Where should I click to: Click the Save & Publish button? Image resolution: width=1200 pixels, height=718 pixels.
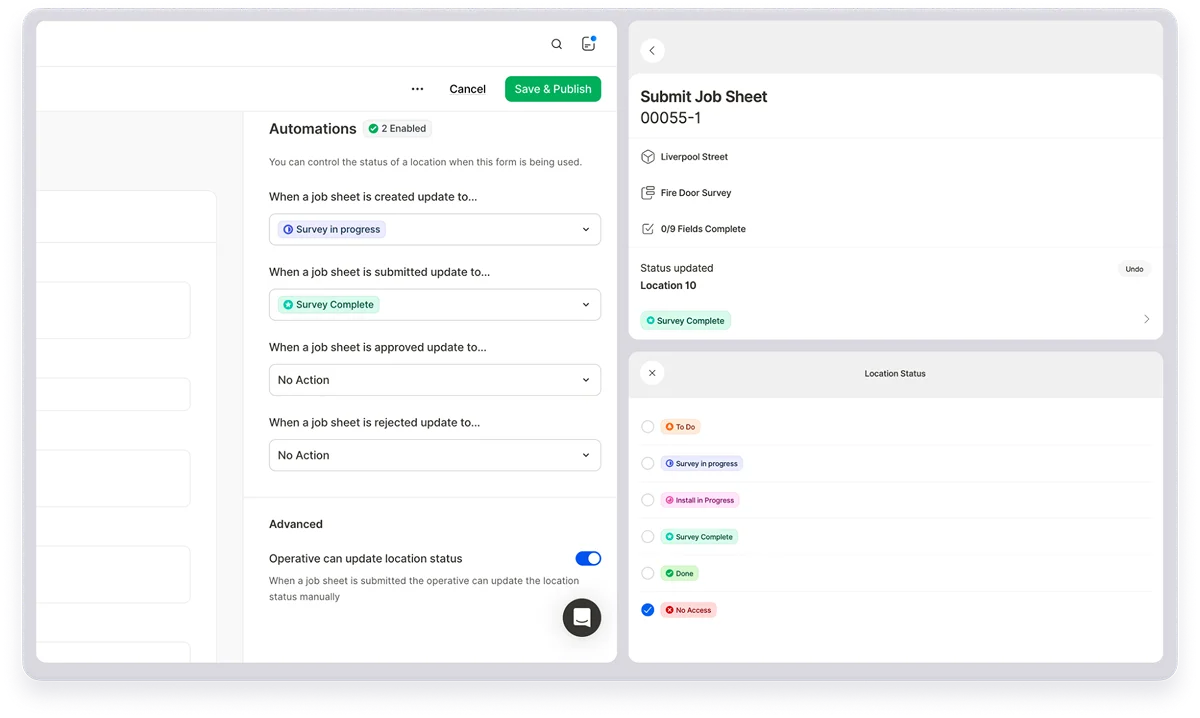tap(553, 89)
